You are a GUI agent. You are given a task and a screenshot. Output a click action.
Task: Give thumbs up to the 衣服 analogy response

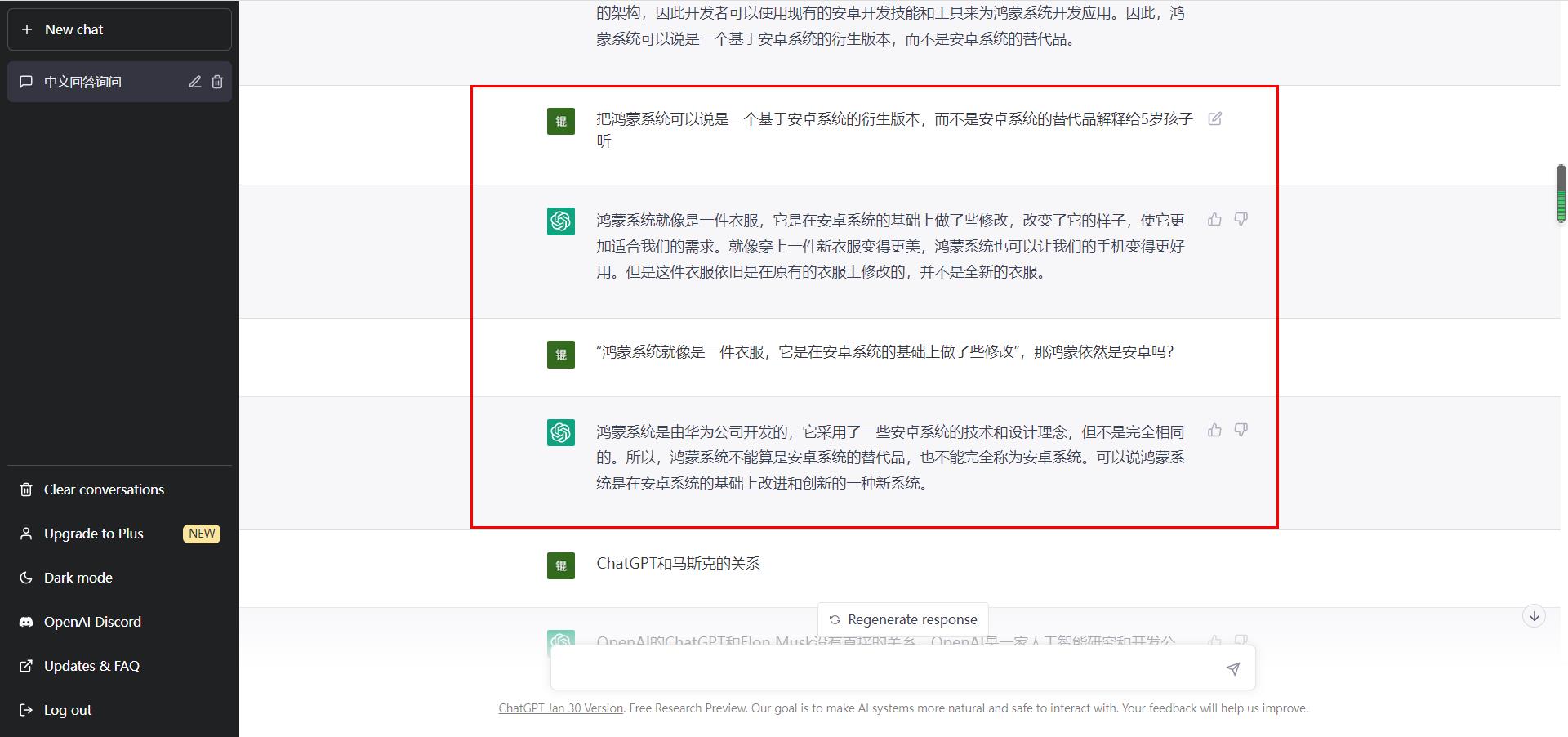[x=1214, y=219]
